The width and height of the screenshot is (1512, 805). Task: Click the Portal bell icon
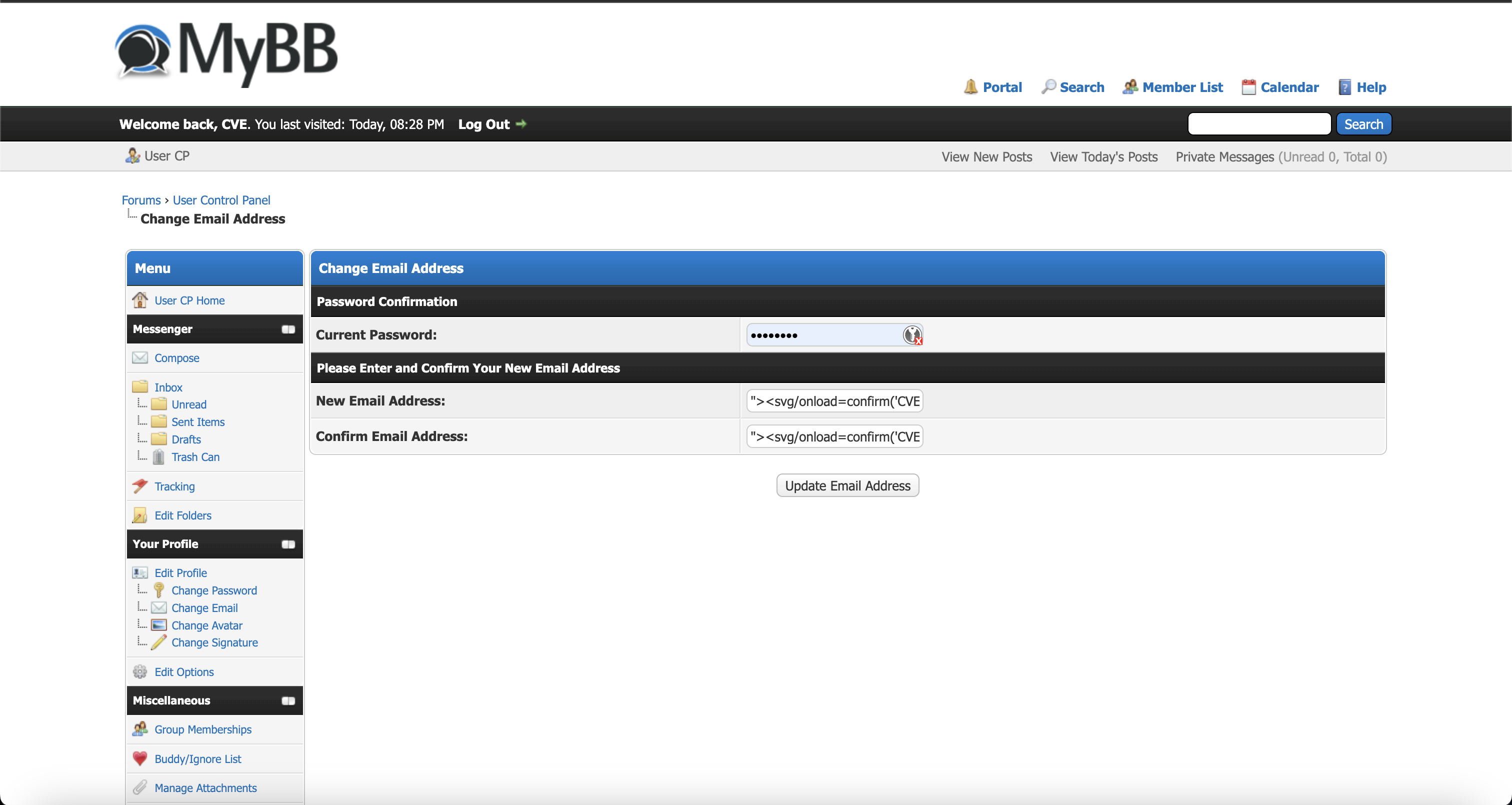pyautogui.click(x=971, y=87)
